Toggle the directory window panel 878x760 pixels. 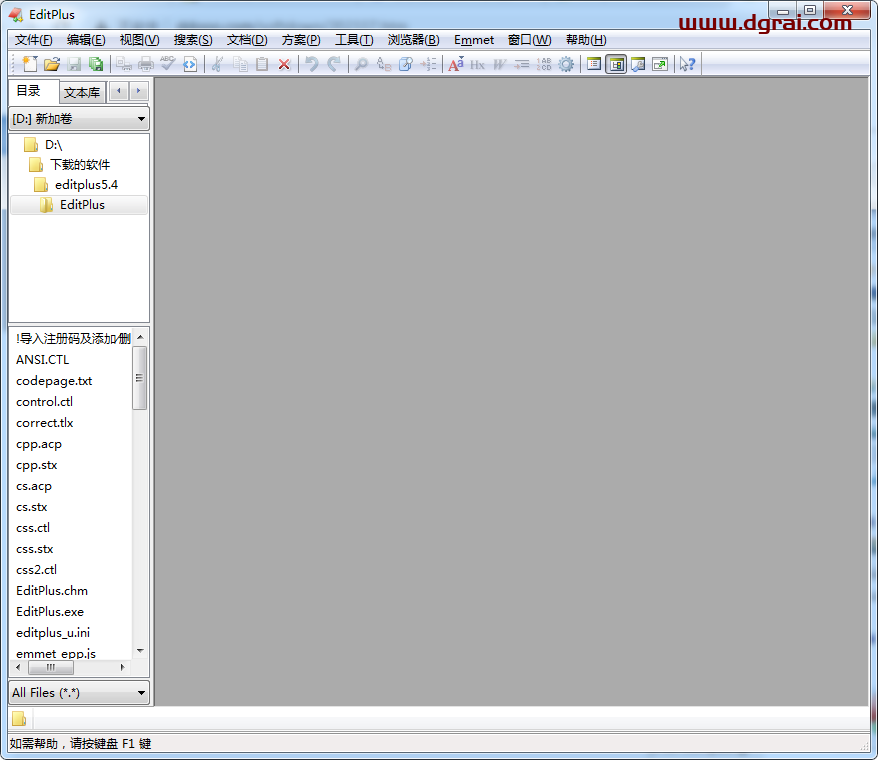[x=616, y=64]
